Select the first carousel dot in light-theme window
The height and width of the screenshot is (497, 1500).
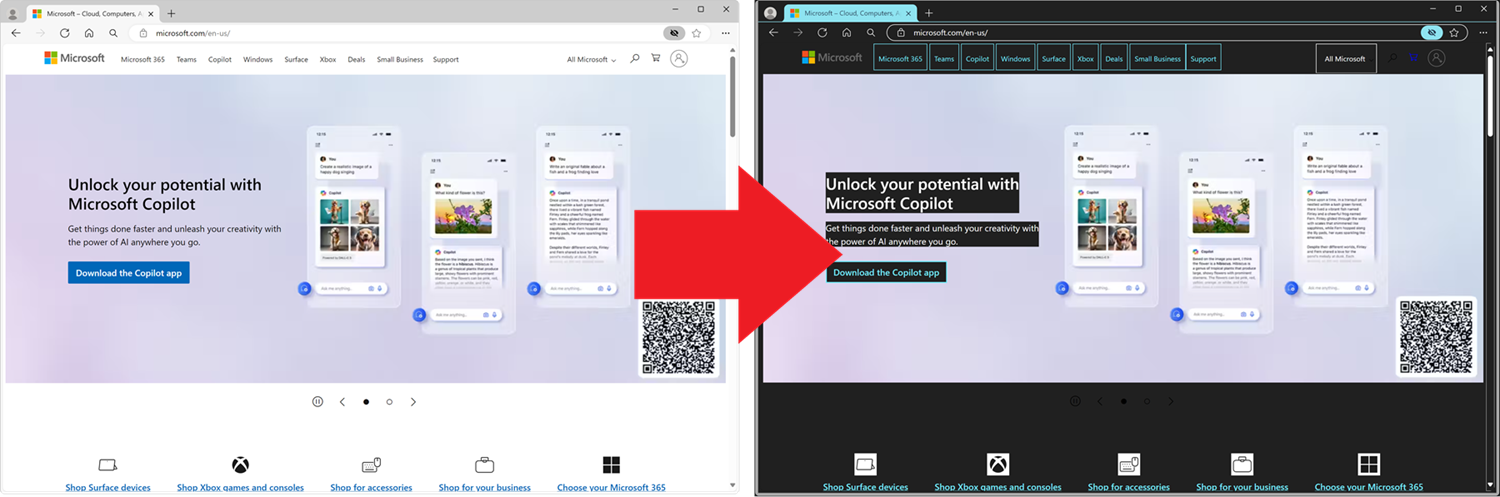[366, 401]
